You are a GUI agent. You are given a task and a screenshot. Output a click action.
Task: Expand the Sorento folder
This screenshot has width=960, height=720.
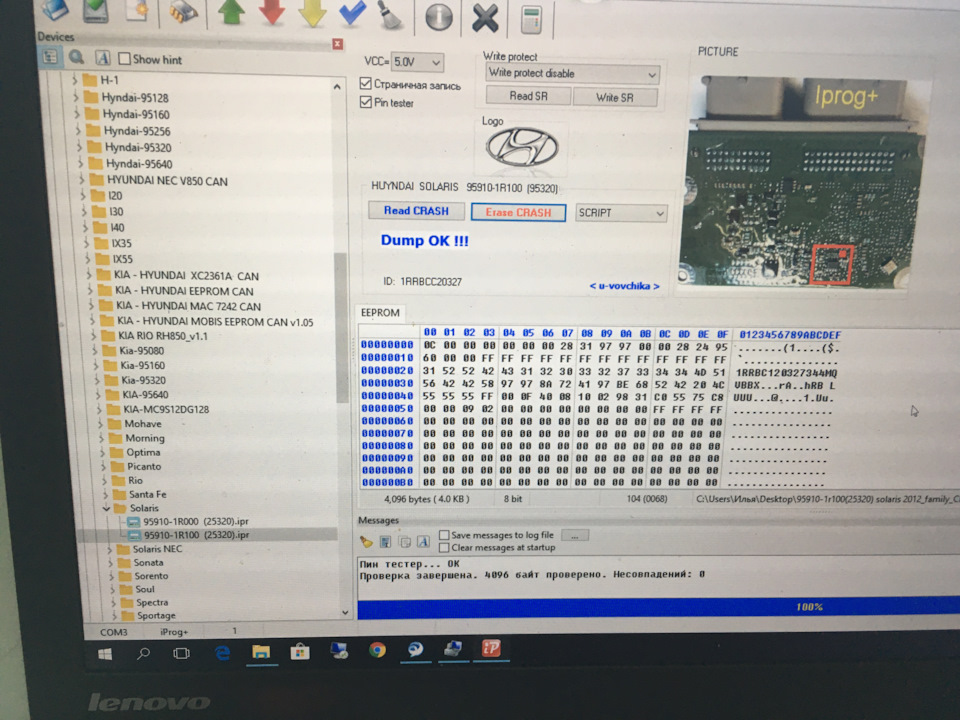[111, 576]
